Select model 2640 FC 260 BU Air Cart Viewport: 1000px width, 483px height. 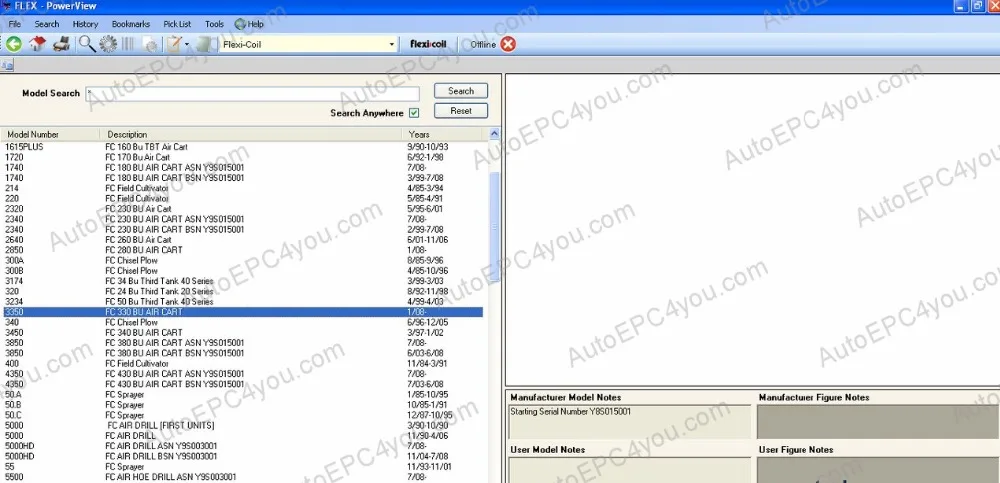242,239
